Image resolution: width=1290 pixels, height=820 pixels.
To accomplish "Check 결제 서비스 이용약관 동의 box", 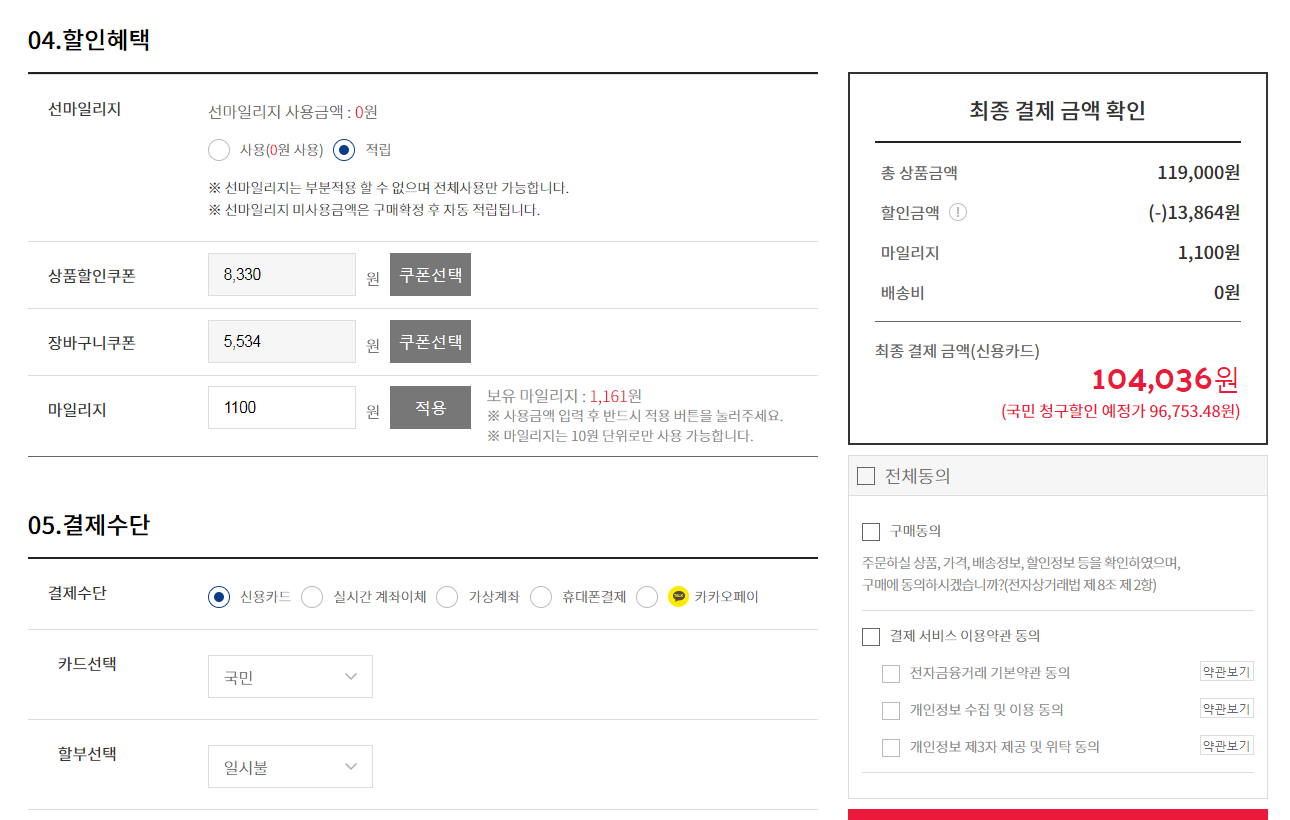I will [871, 636].
